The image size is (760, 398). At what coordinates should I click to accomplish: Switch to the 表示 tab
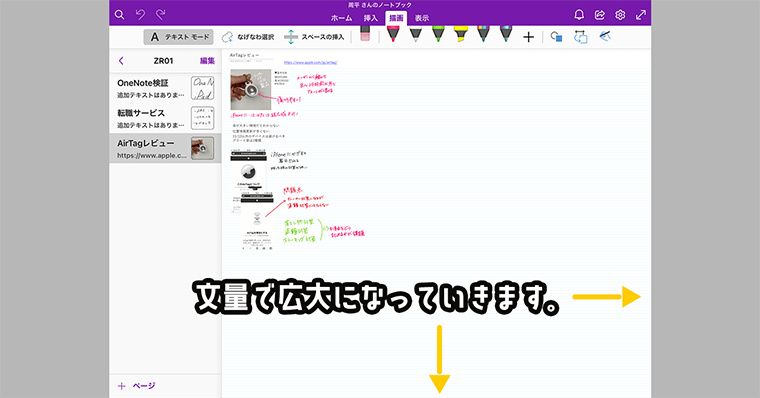(422, 18)
